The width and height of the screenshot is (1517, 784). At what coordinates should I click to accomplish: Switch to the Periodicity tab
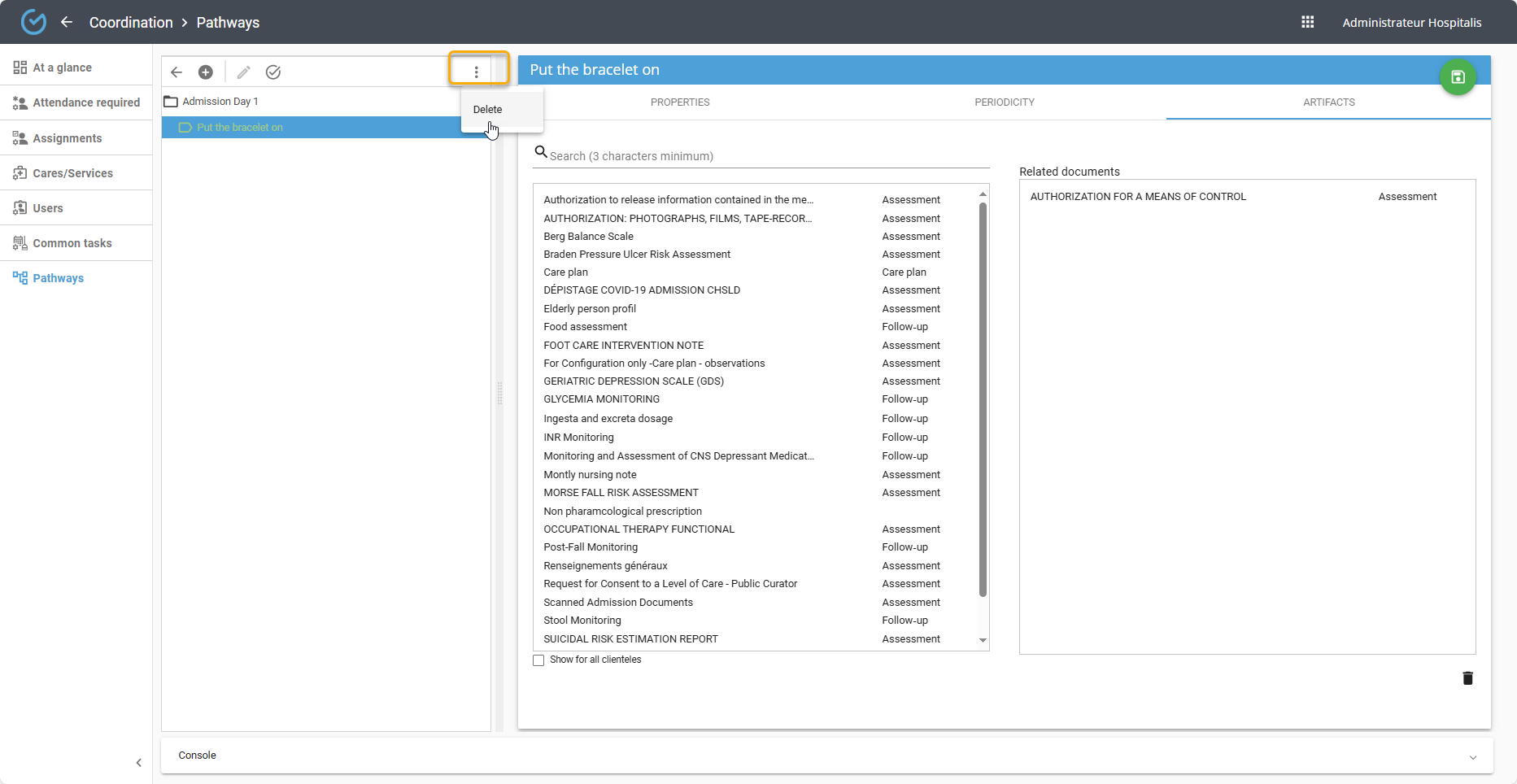pos(1004,102)
